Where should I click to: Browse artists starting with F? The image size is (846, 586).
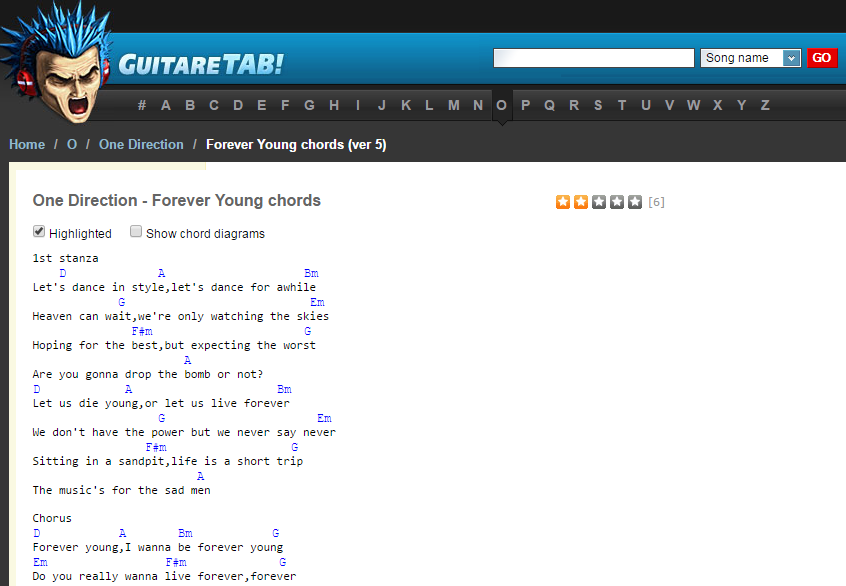click(285, 105)
